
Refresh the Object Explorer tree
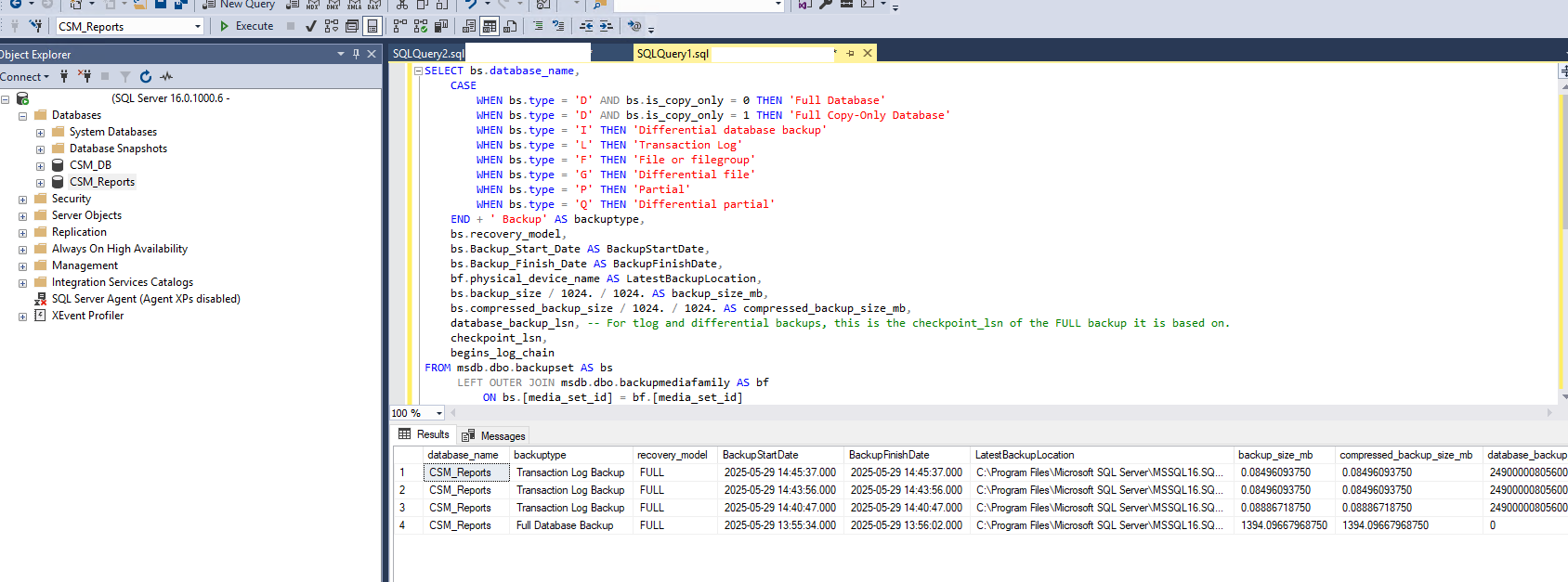pos(146,77)
